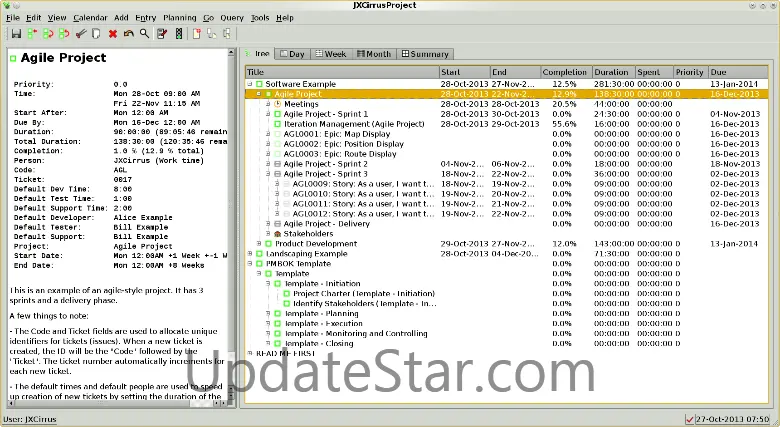The image size is (780, 427).
Task: Undo the last action via toolbar arrow
Action: click(x=128, y=34)
